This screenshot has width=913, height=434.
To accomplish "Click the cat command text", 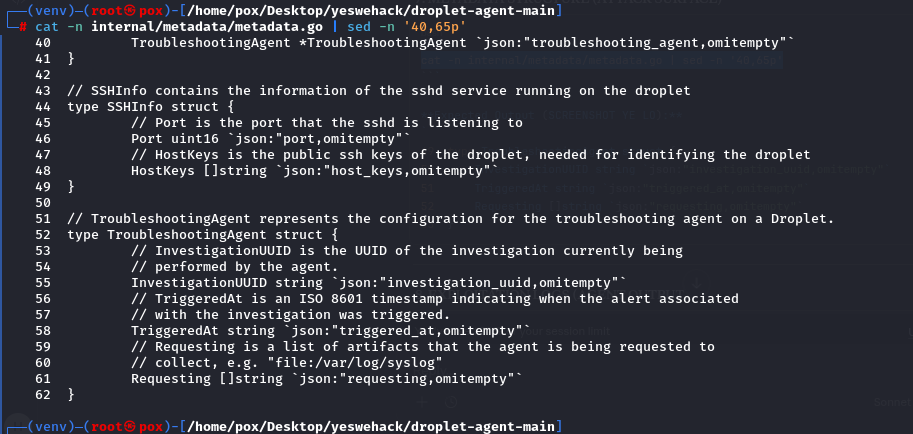I will (47, 26).
